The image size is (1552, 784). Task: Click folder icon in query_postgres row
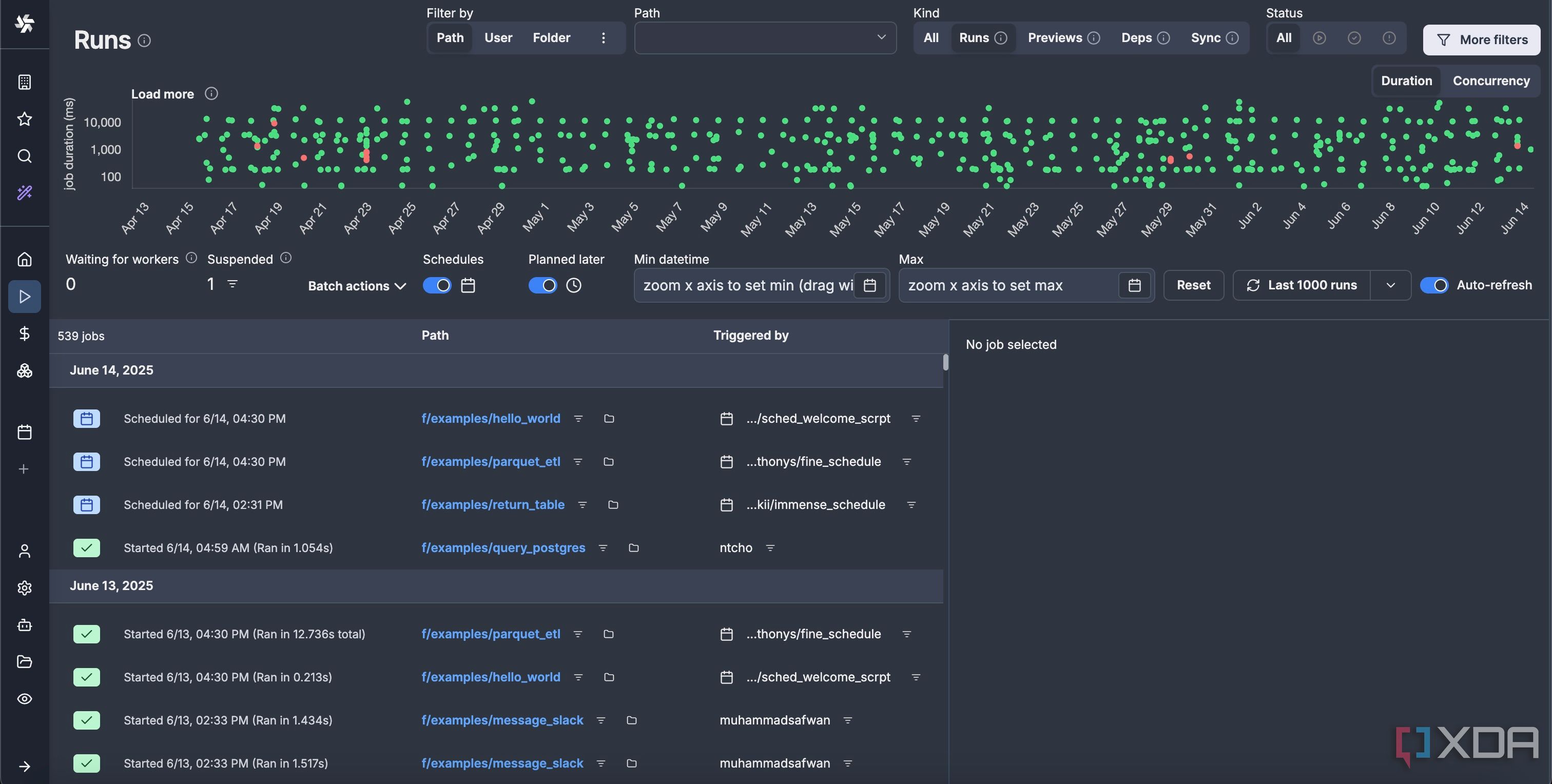point(634,548)
